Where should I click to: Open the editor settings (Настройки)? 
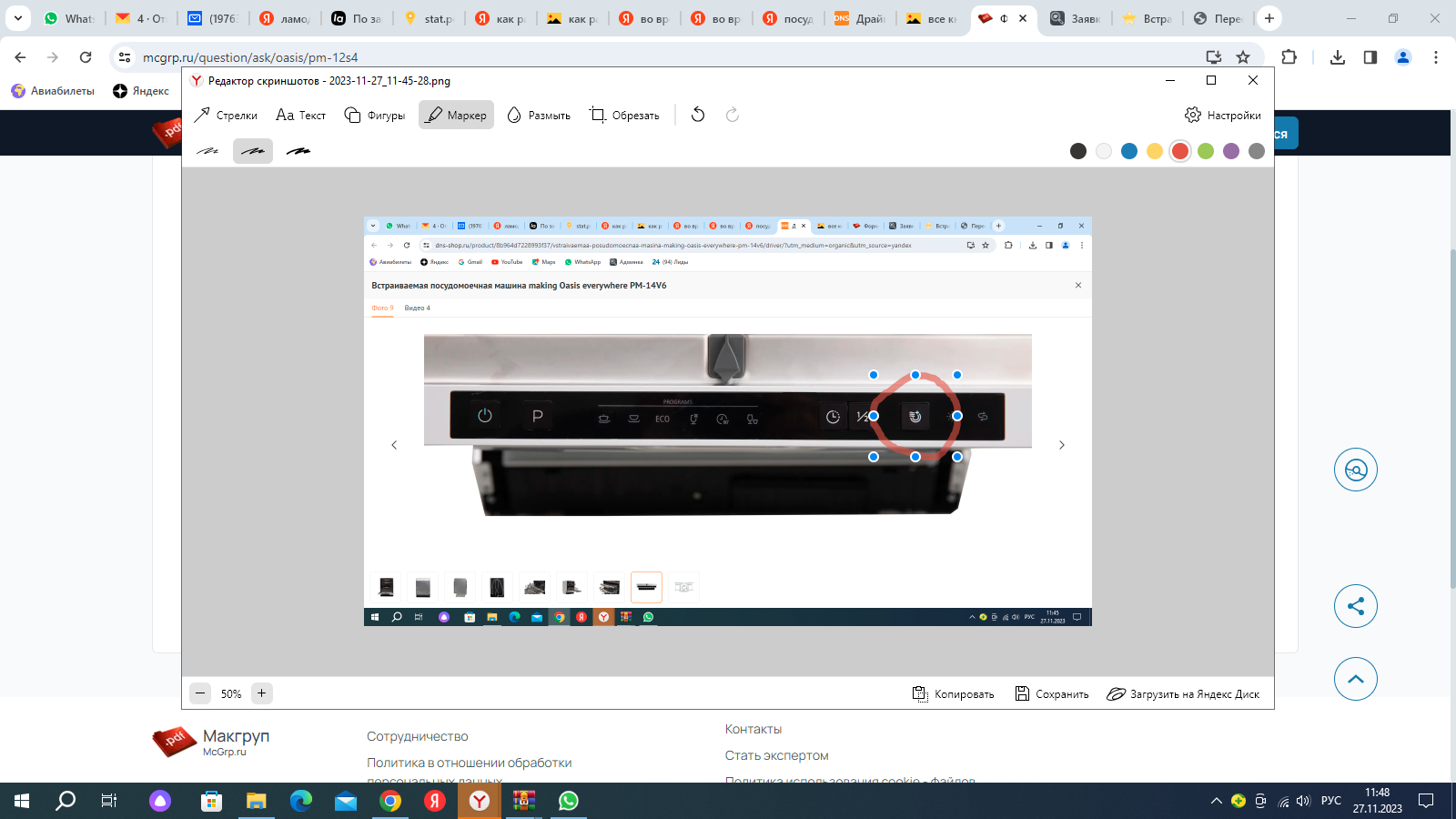[1222, 115]
